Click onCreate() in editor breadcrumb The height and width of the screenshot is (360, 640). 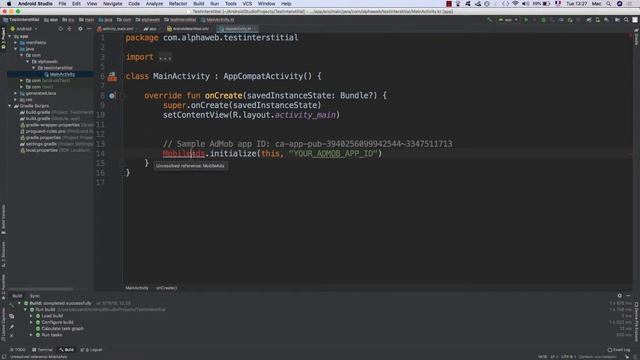point(167,288)
